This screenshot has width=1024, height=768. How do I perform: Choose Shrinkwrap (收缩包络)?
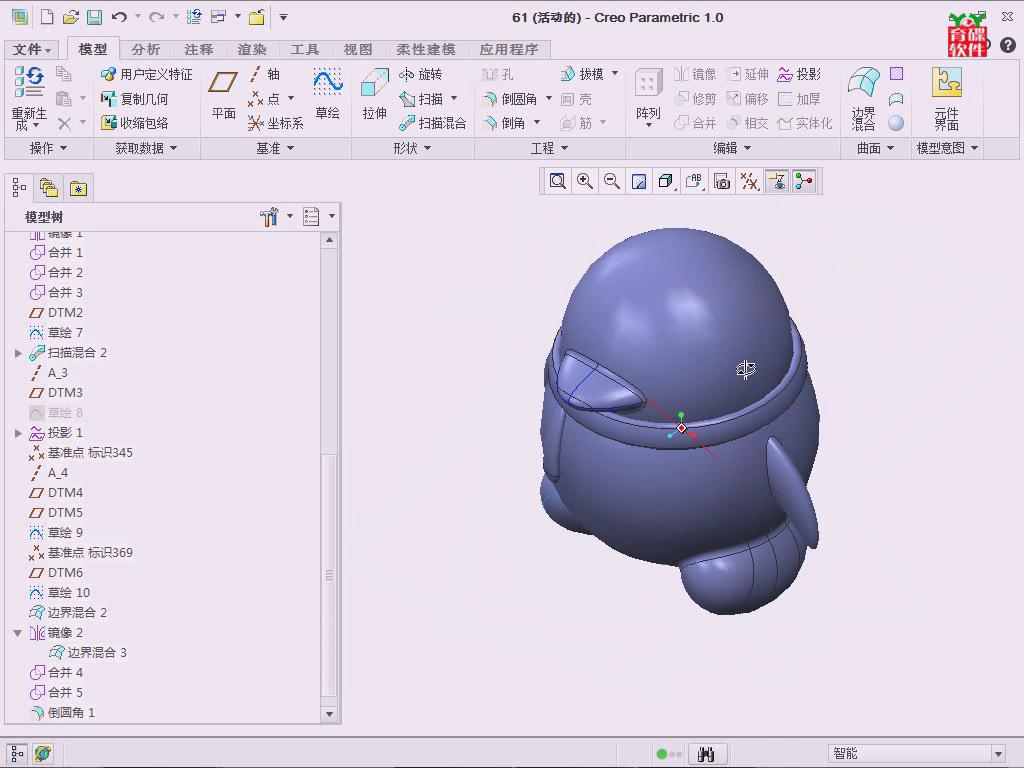pyautogui.click(x=134, y=123)
